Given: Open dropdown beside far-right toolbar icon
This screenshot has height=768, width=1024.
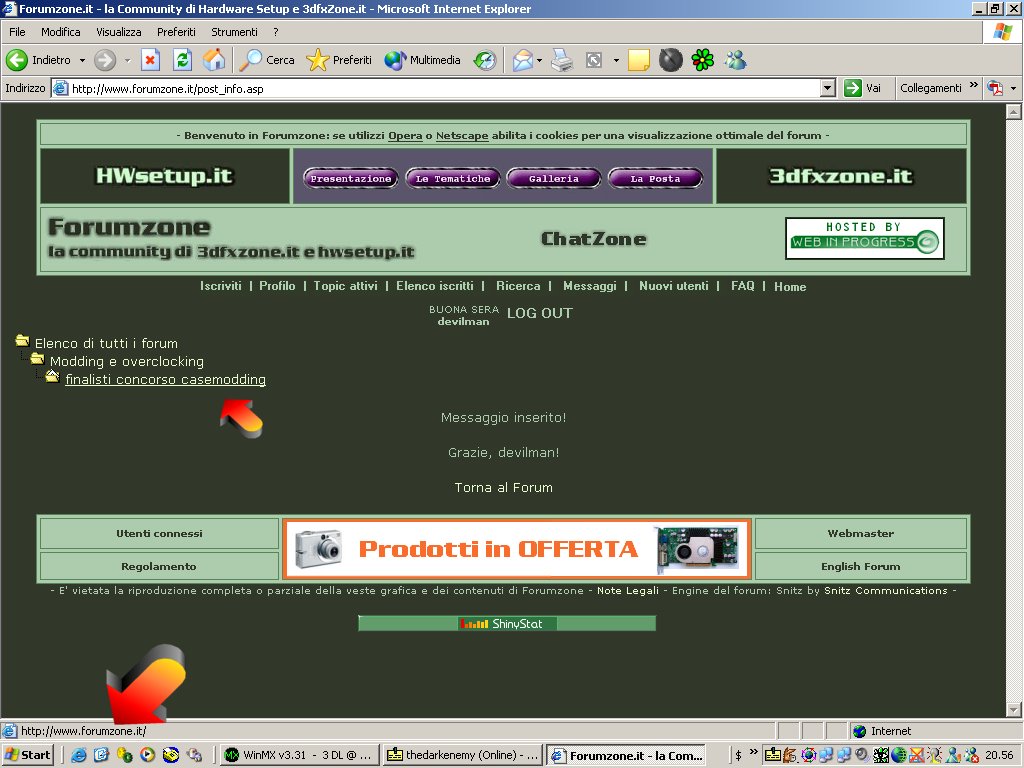Looking at the screenshot, I should [1014, 88].
